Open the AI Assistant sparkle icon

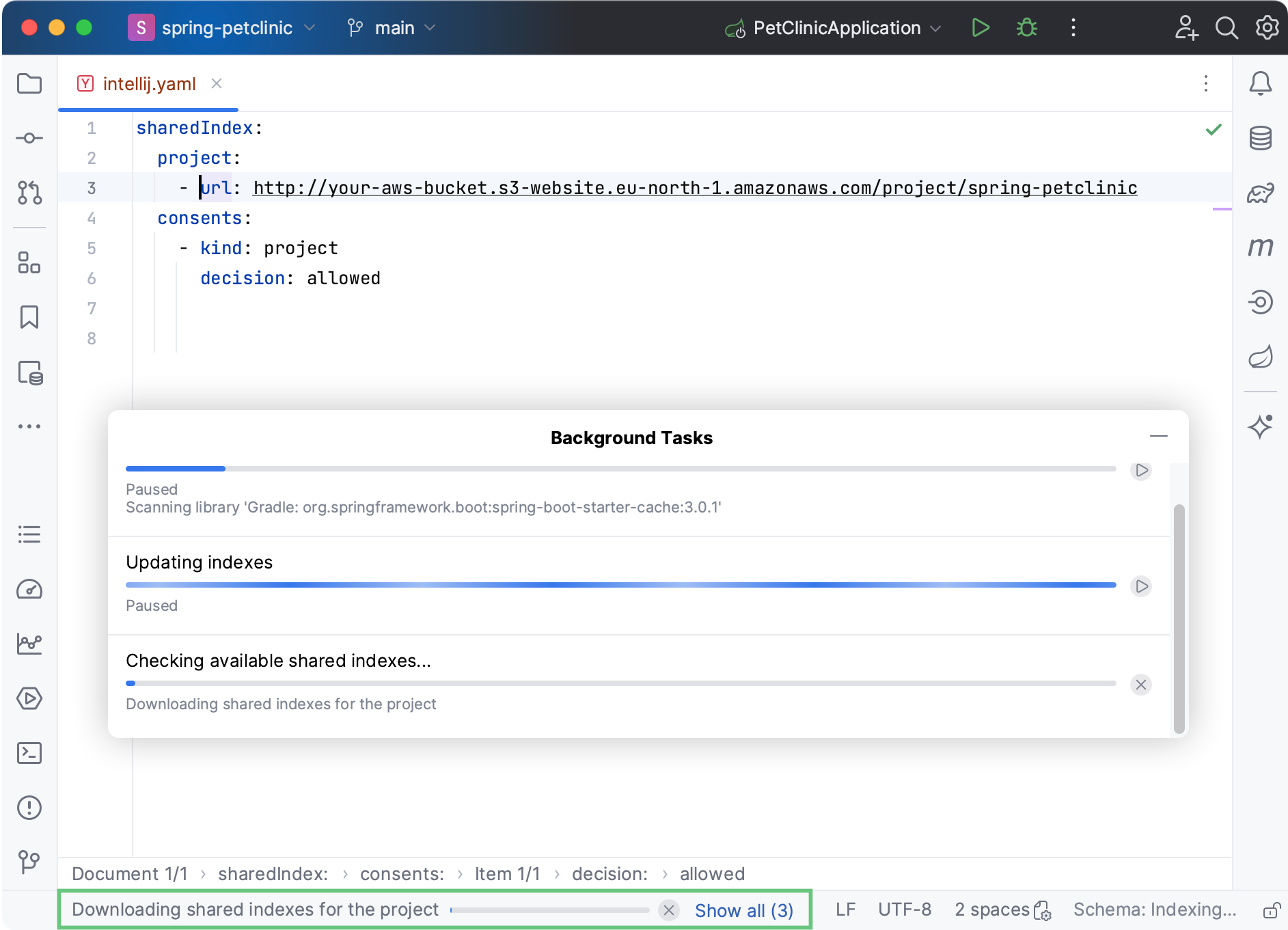tap(1260, 426)
